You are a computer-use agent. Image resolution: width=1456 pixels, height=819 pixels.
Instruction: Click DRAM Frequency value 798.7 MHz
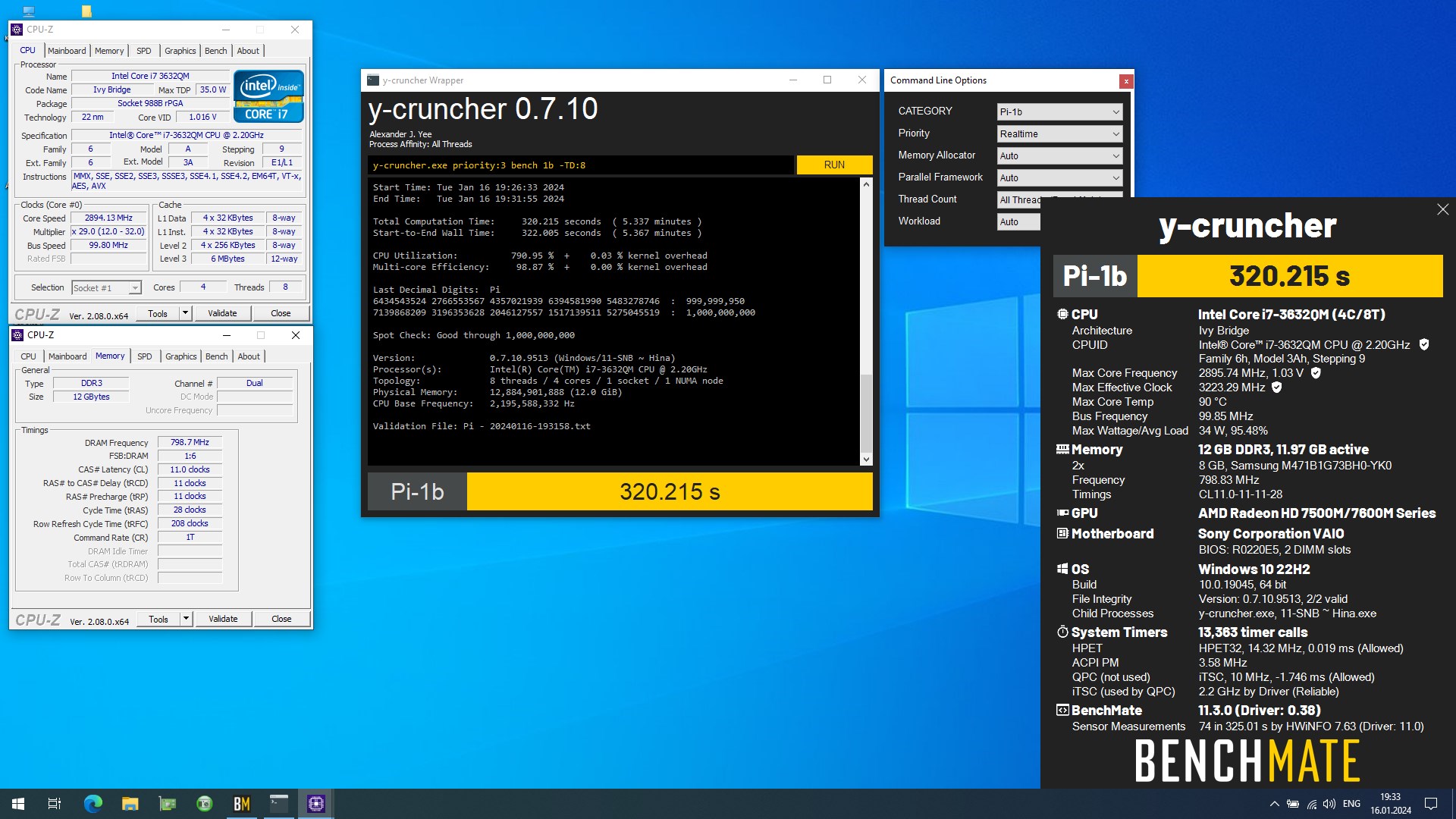[x=190, y=442]
